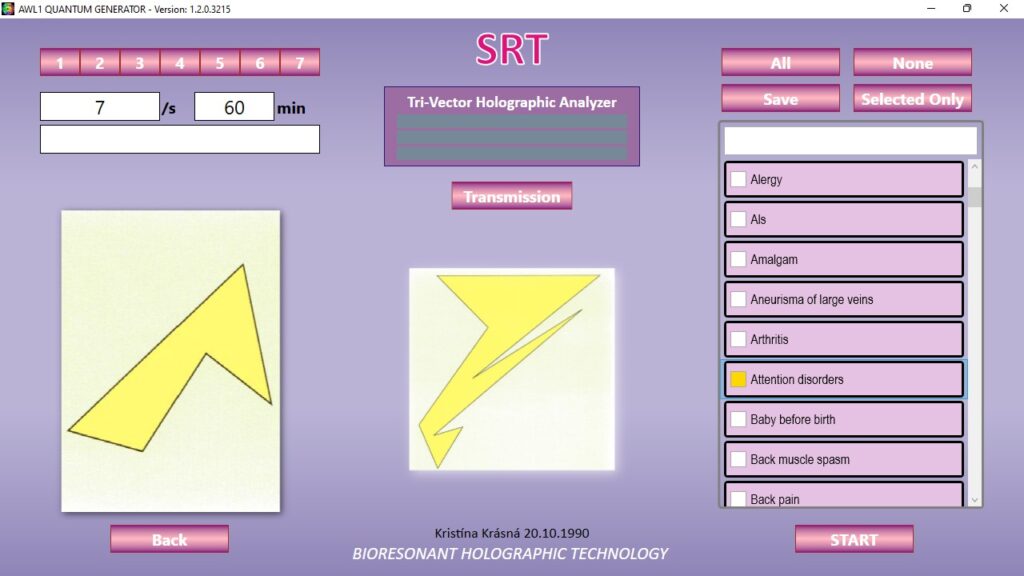Click the AWL1 Quantum Generator app icon
The image size is (1024, 576).
(9, 8)
